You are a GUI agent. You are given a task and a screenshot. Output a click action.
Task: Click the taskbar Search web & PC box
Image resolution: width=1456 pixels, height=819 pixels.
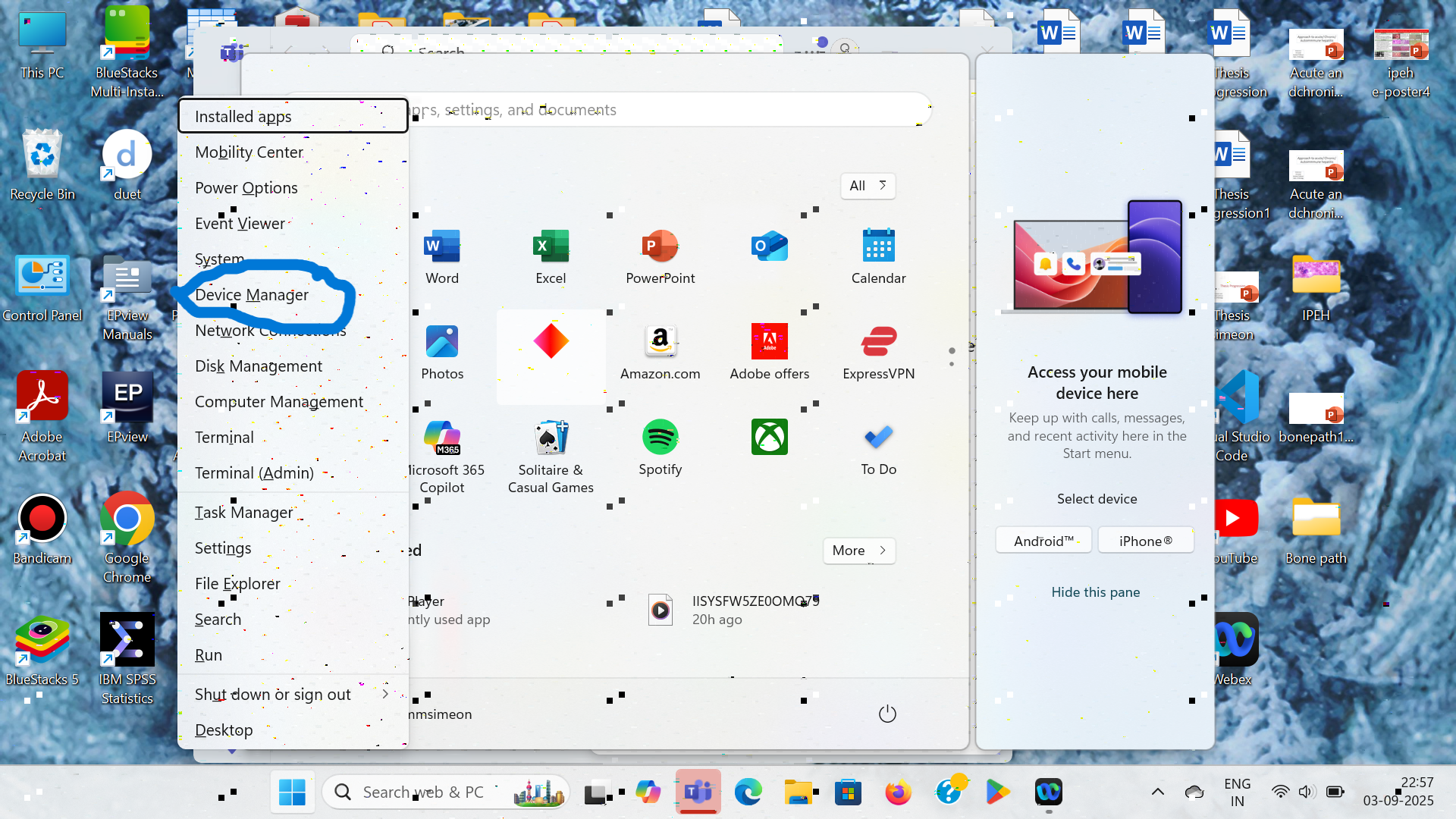tap(422, 792)
